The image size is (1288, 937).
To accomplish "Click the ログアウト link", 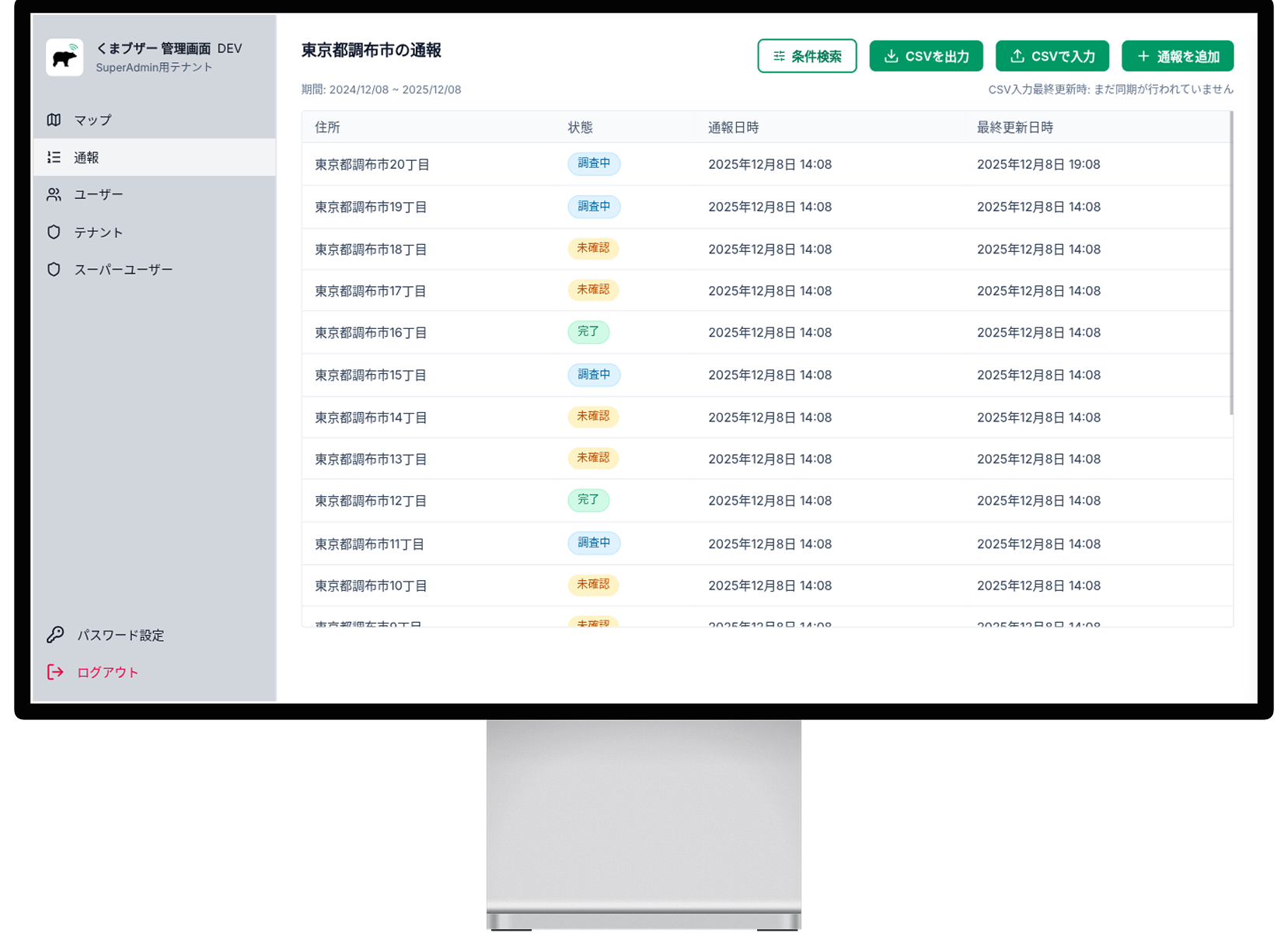I will pyautogui.click(x=107, y=672).
